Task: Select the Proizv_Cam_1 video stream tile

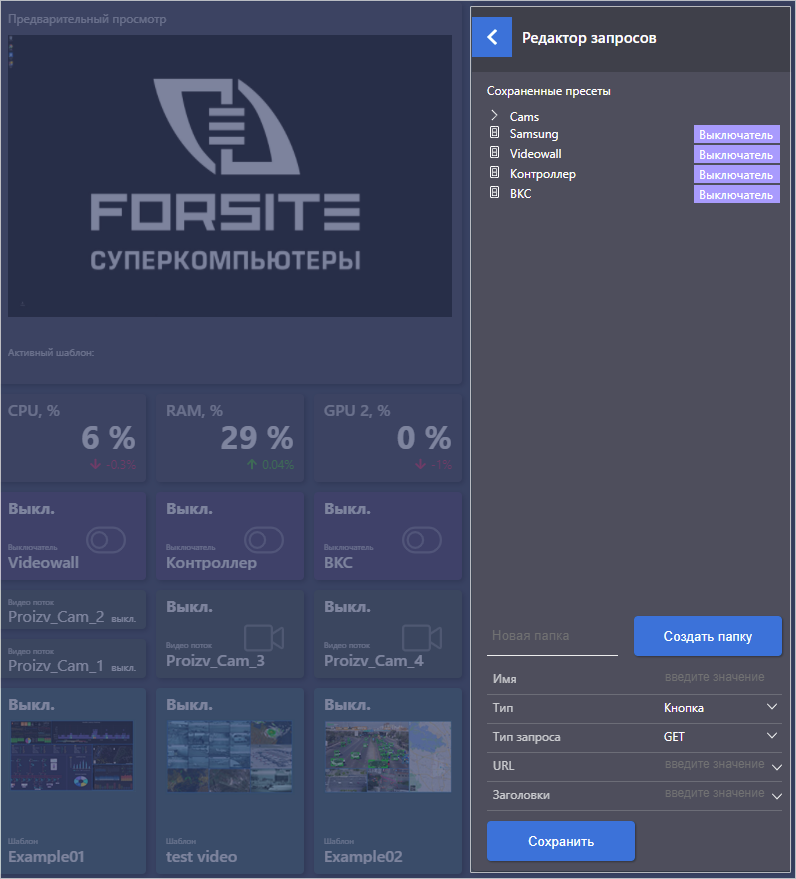Action: [73, 659]
